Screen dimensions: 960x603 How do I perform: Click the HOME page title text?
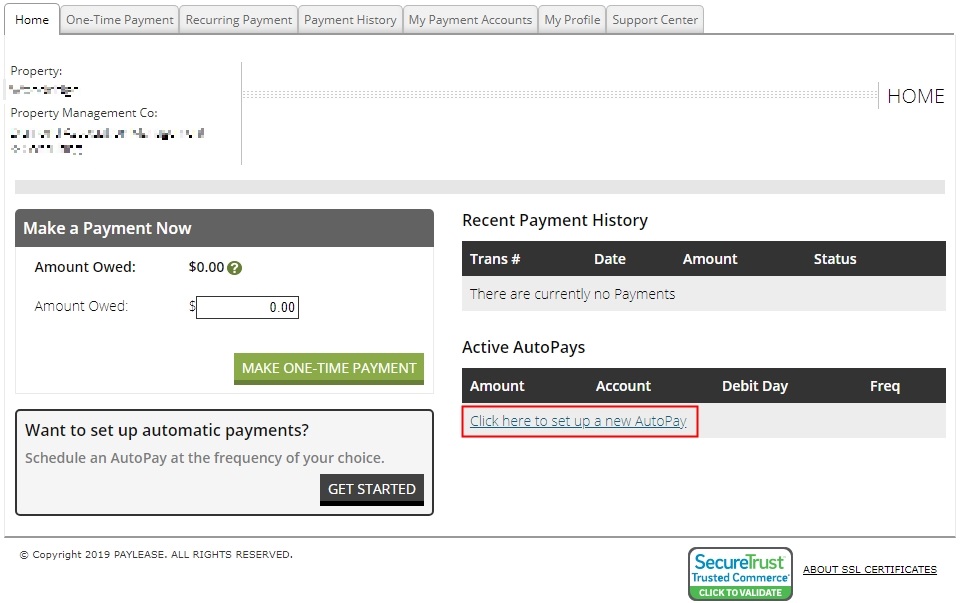[x=916, y=96]
